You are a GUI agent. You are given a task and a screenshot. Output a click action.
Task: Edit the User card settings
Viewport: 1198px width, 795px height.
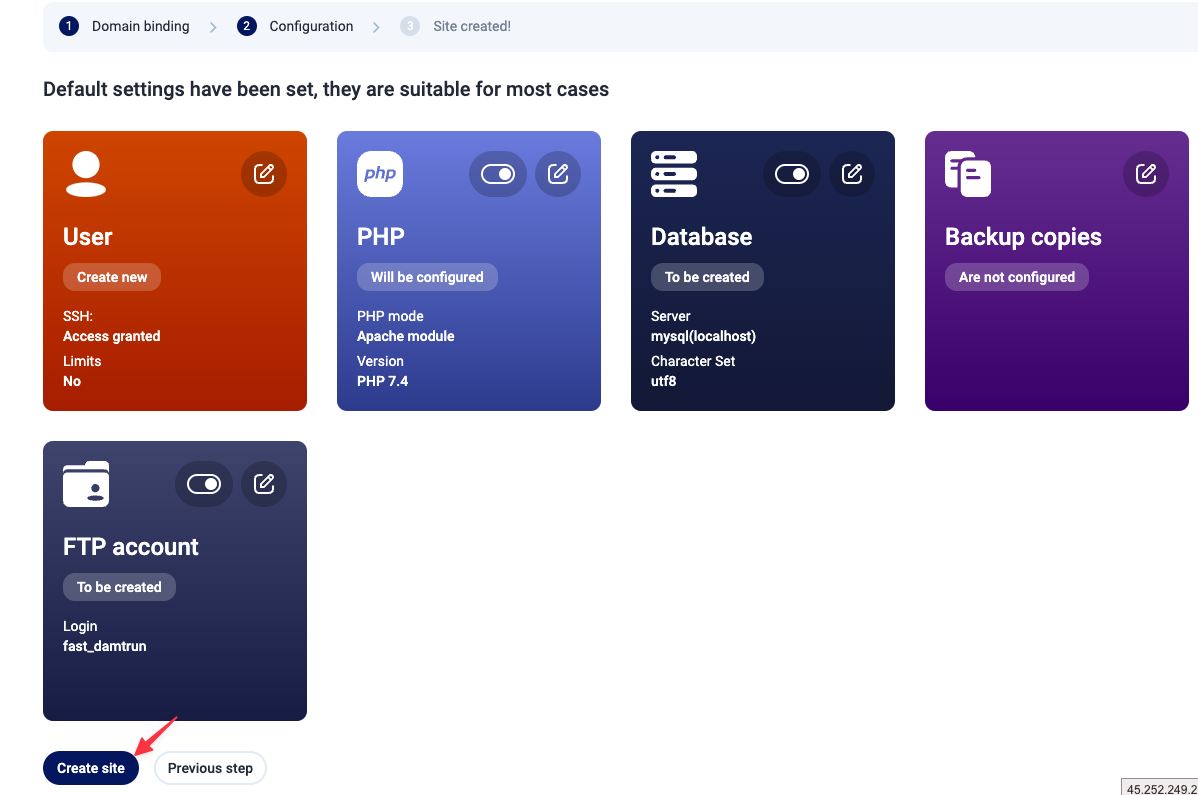tap(264, 174)
